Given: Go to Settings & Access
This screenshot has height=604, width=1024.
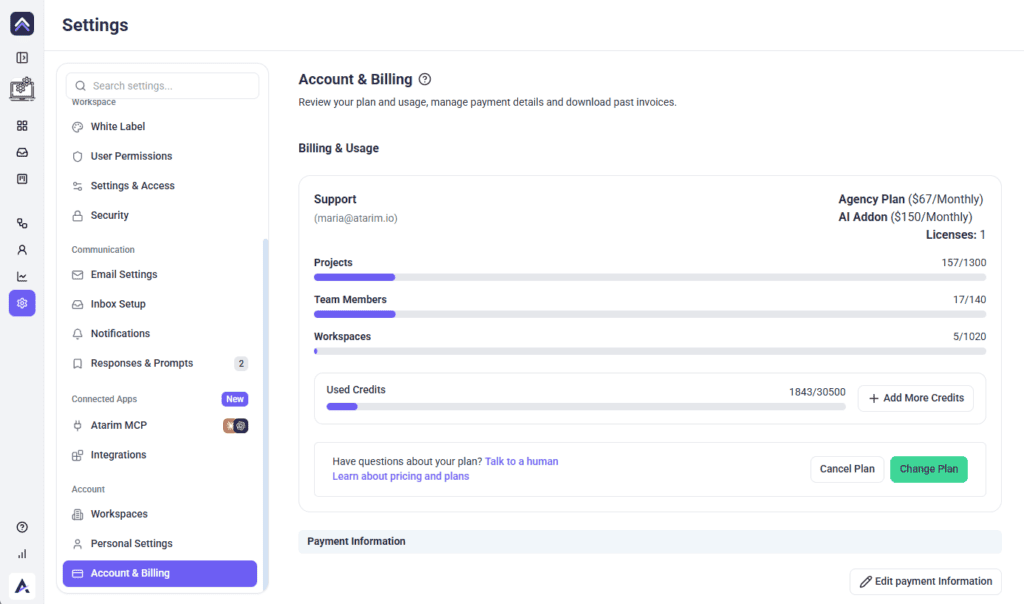Looking at the screenshot, I should coord(160,185).
